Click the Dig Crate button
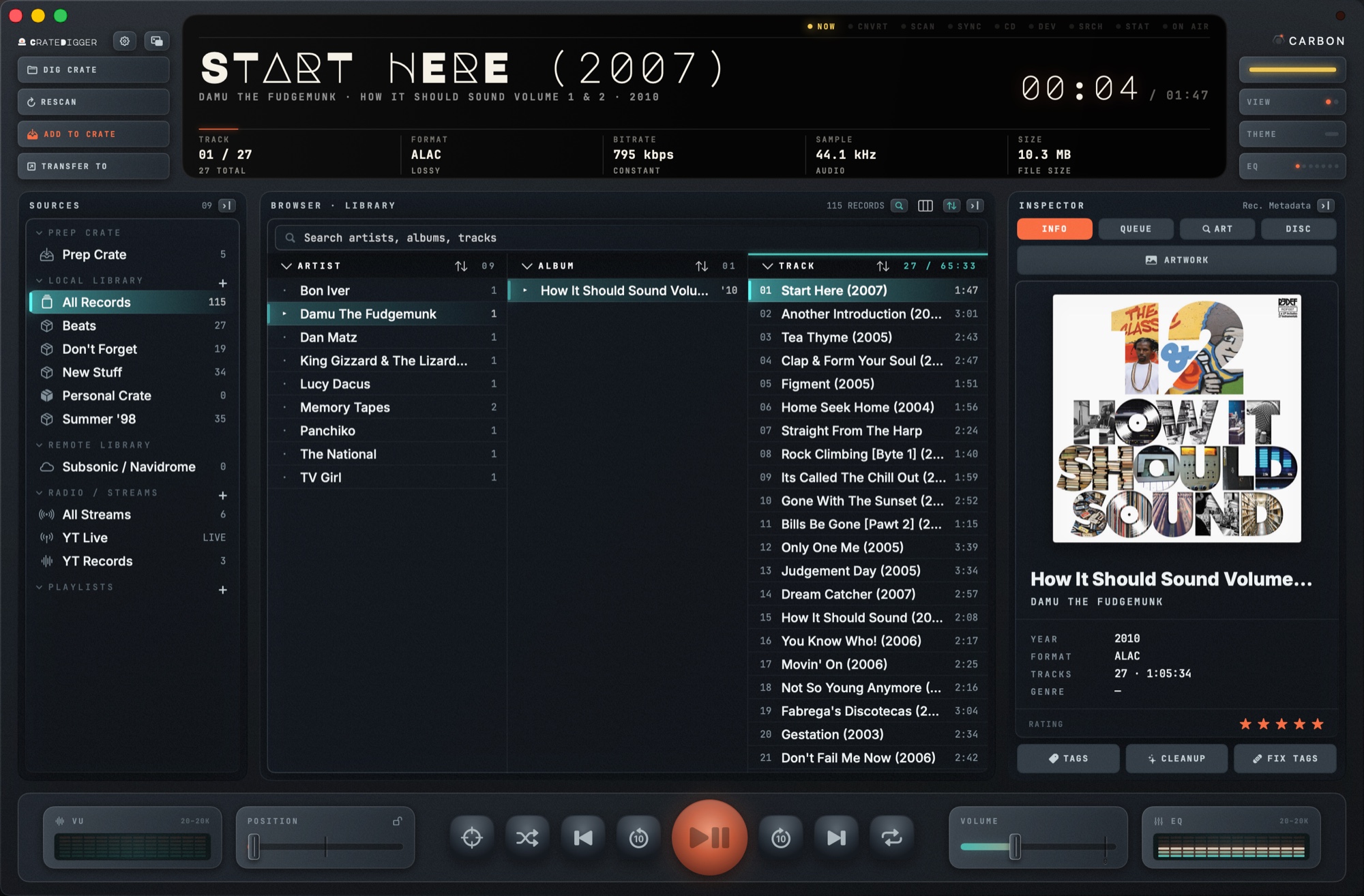Screen dimensions: 1364x896 tap(93, 70)
